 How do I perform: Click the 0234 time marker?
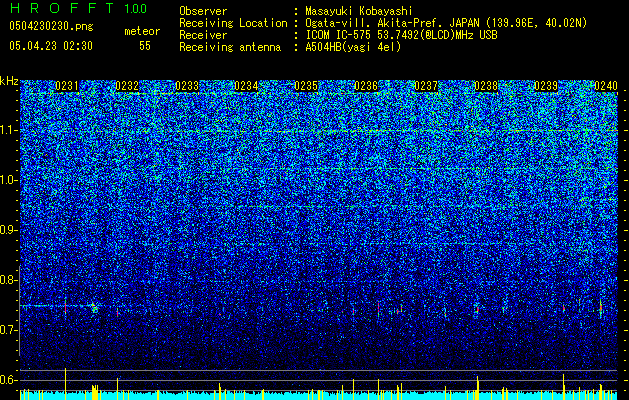pyautogui.click(x=246, y=86)
